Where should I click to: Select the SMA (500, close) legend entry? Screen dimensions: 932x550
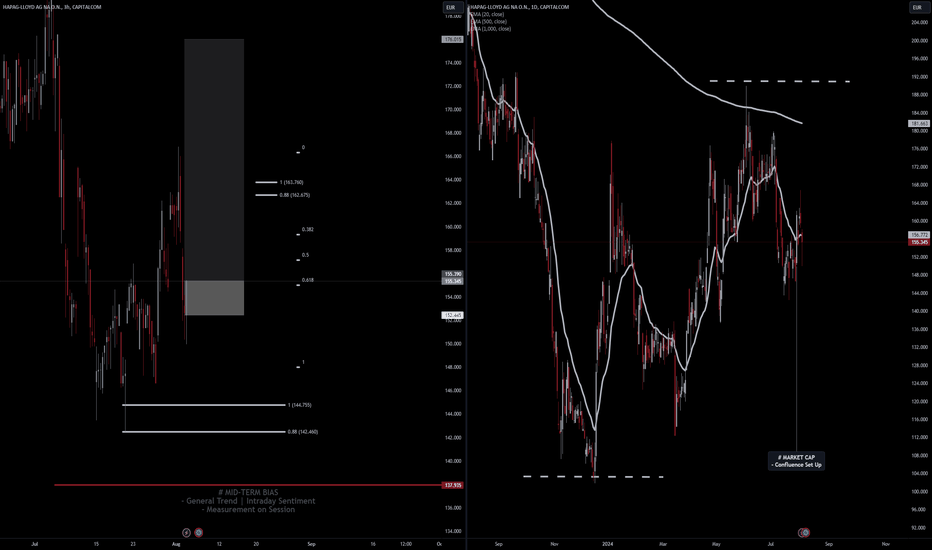tap(489, 21)
